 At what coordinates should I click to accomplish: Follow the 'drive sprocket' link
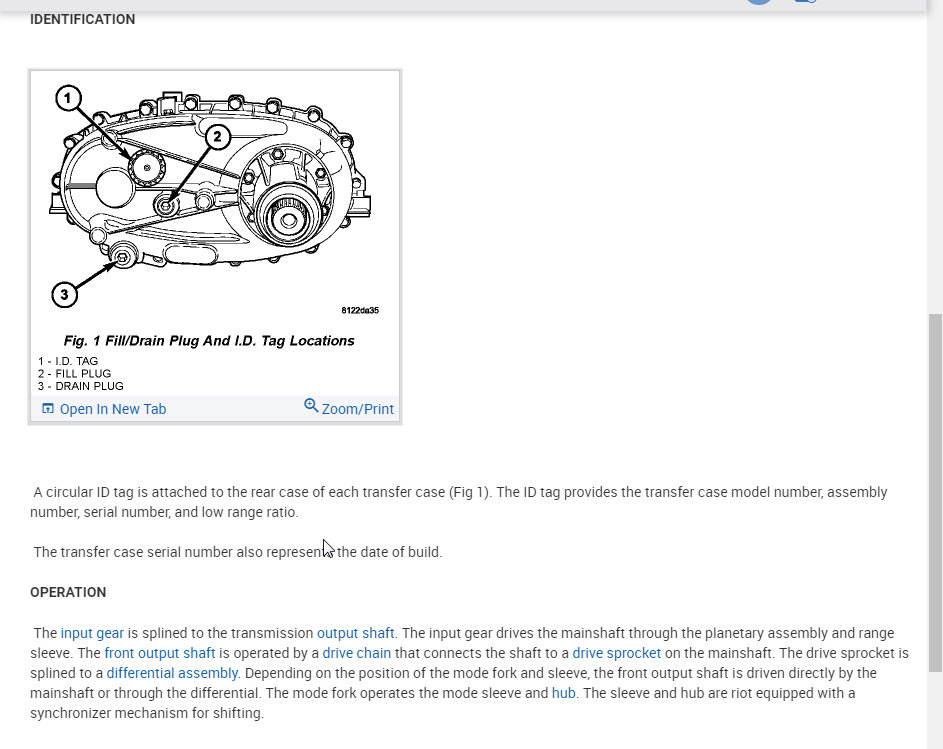616,653
